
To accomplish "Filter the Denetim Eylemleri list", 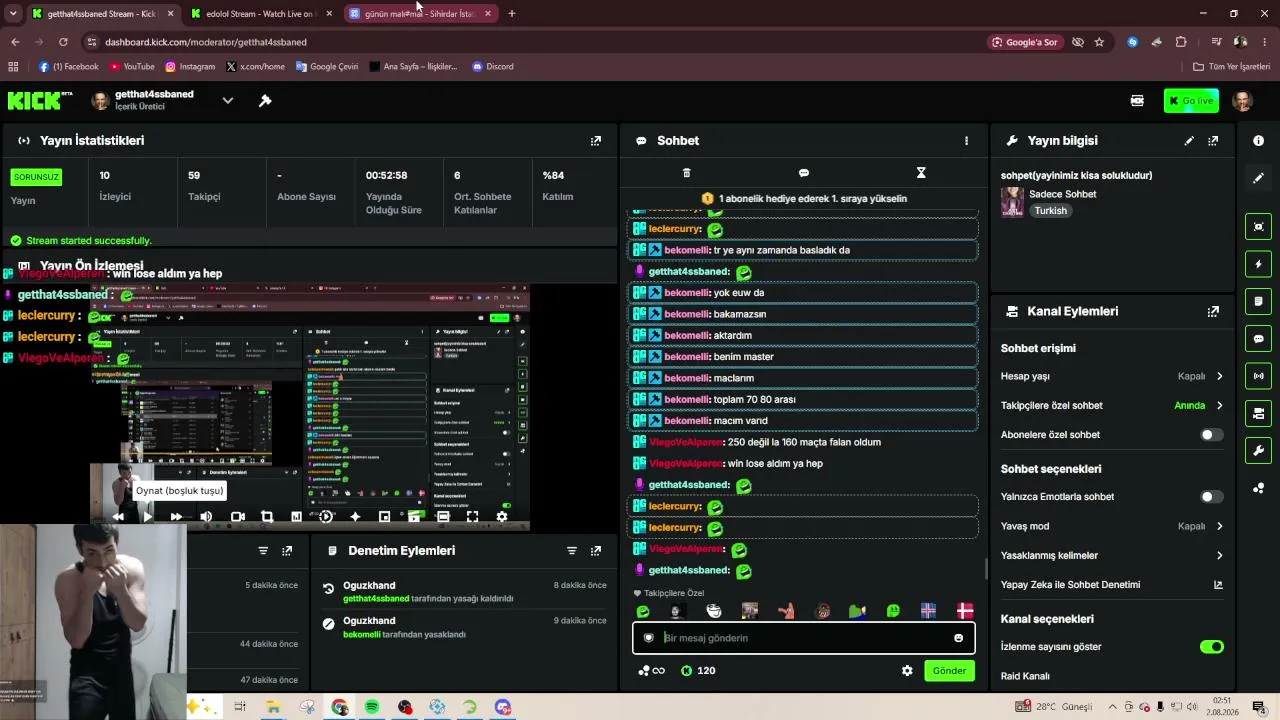I will 572,551.
